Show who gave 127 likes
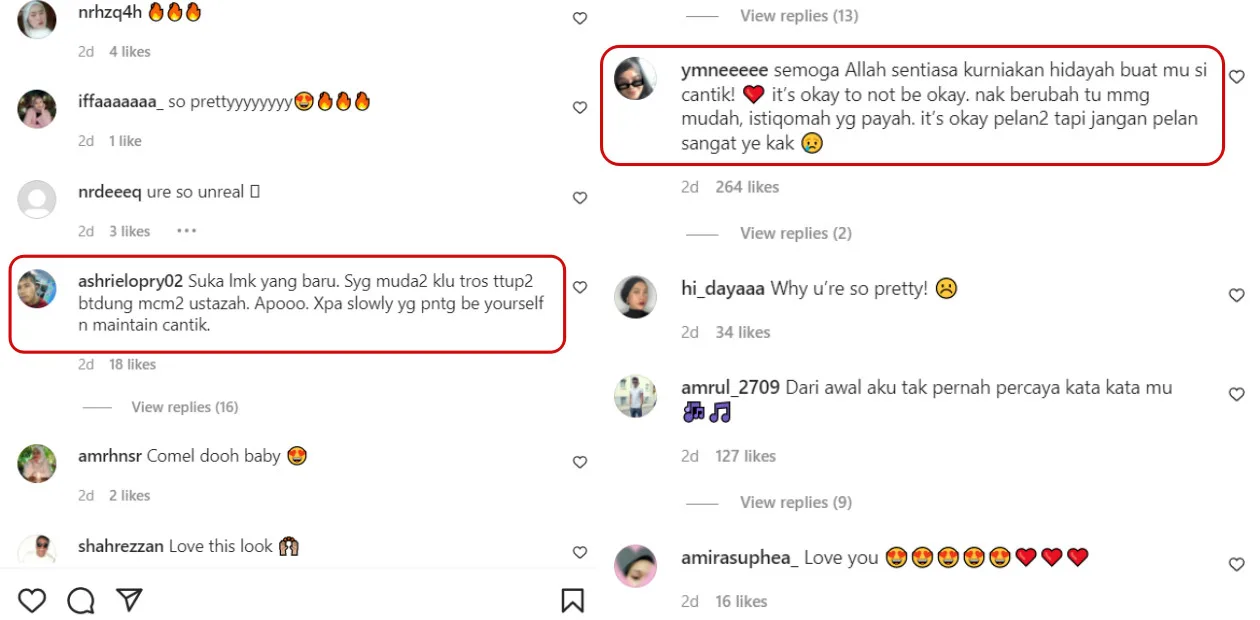The height and width of the screenshot is (620, 1260). 745,456
